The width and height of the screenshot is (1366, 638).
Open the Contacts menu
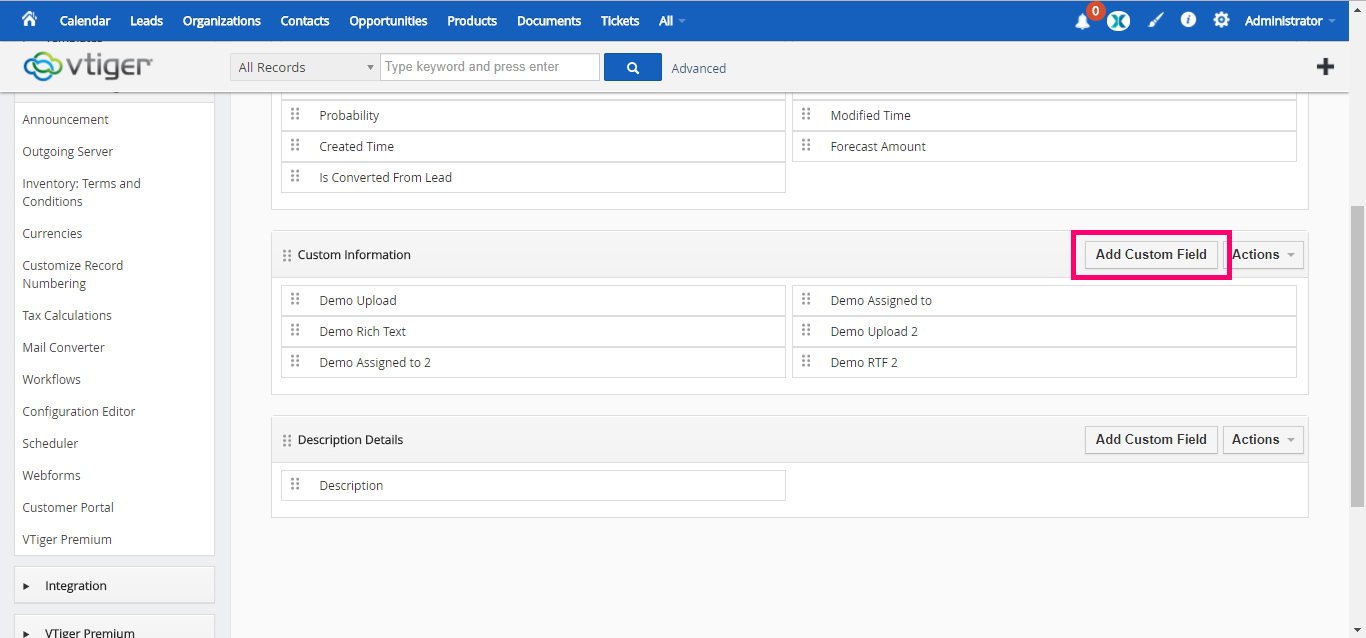(x=305, y=21)
